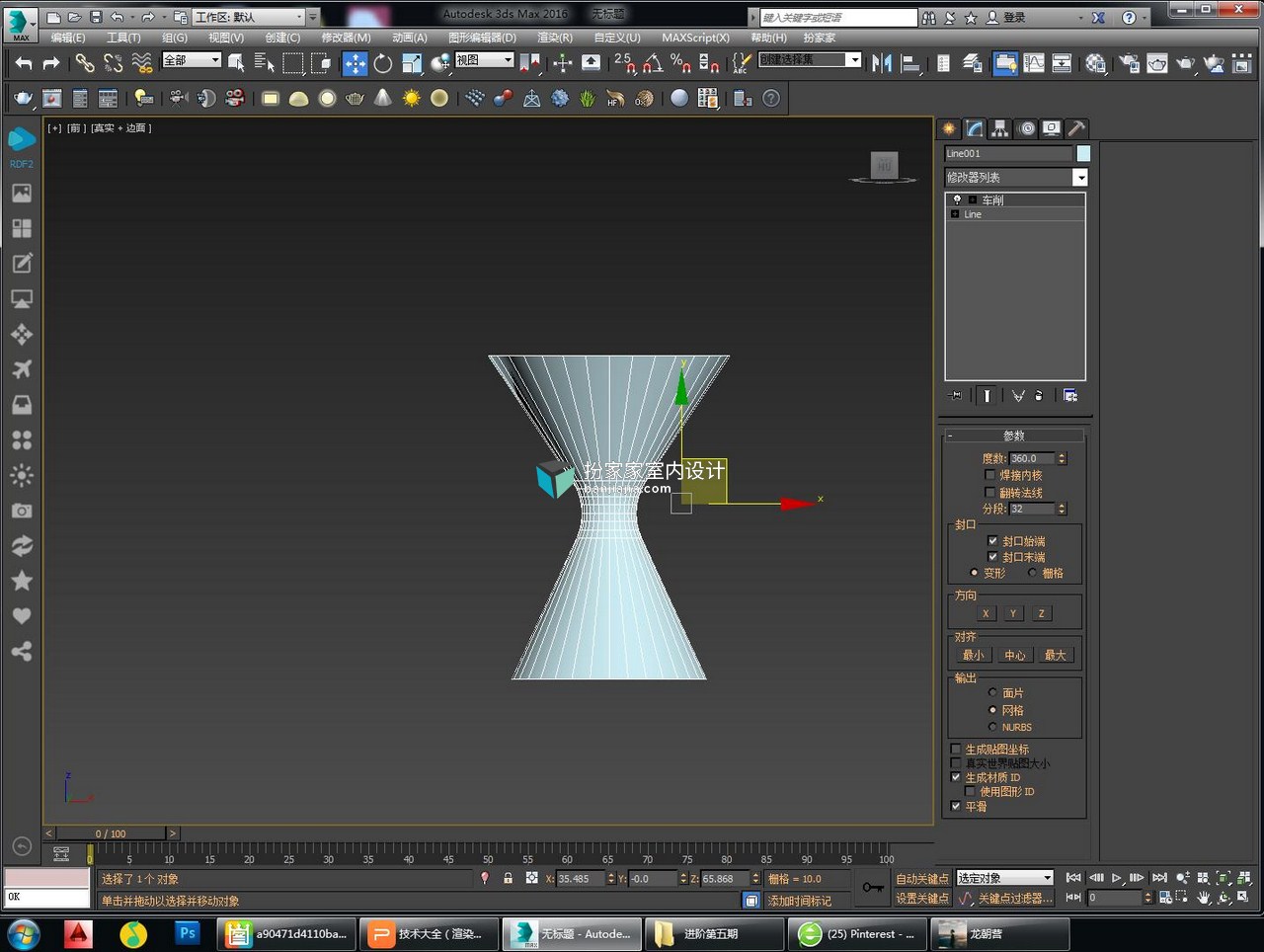Click the 度数 spinner arrows
Screen dimensions: 1264x952
pos(1062,458)
